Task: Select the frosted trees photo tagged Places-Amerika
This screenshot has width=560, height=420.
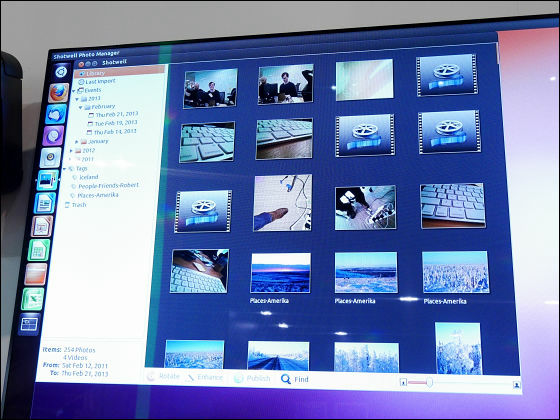Action: 455,272
